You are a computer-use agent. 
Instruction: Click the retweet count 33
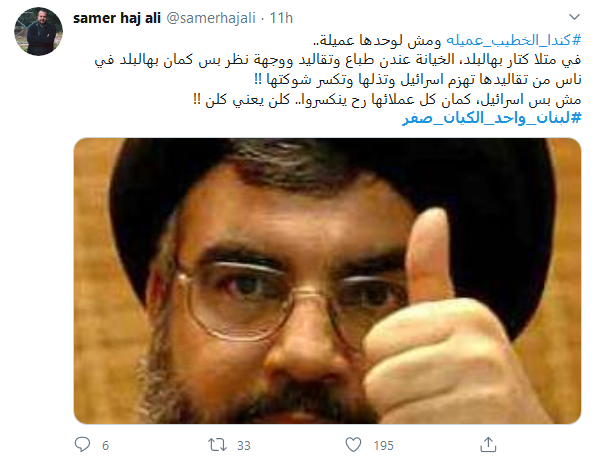[x=244, y=445]
